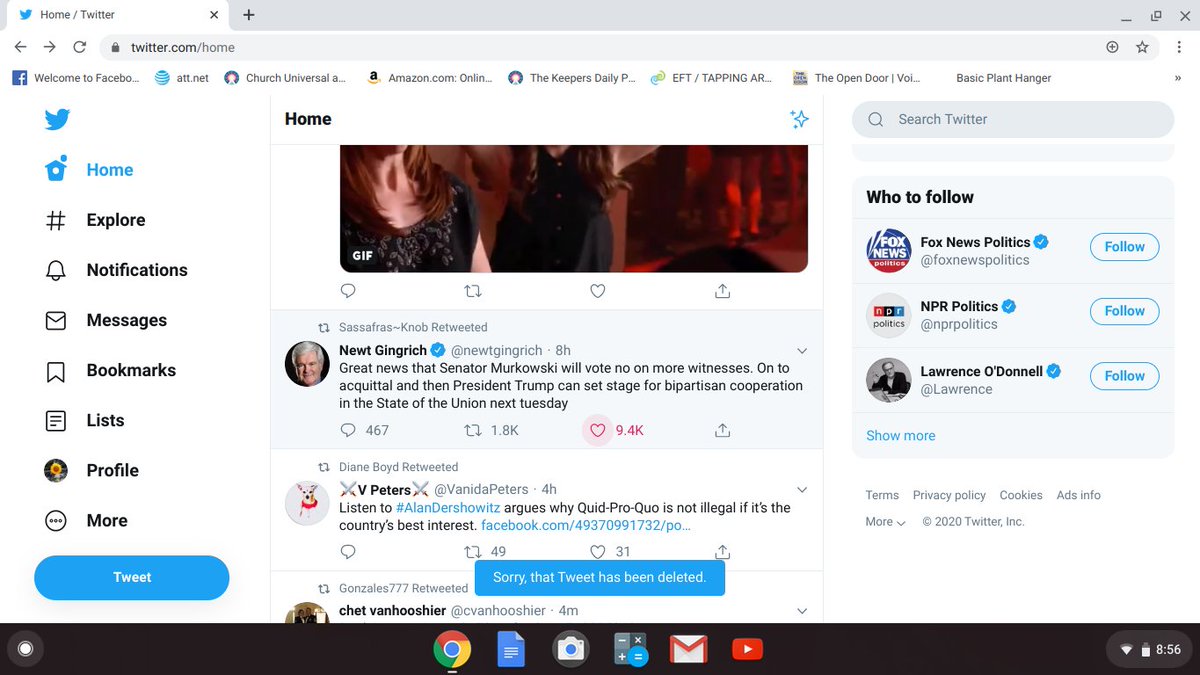The height and width of the screenshot is (675, 1200).
Task: Open the Chrome OS launcher button
Action: click(25, 650)
